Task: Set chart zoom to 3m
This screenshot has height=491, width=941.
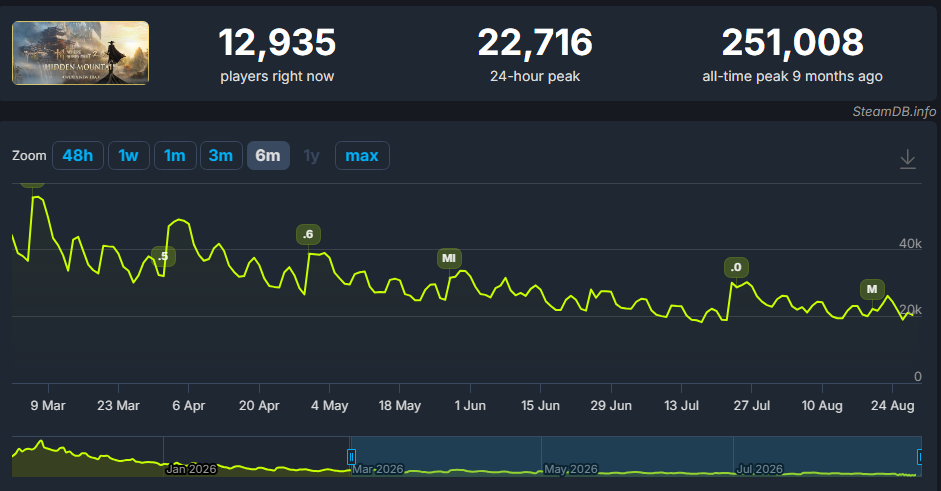Action: [221, 155]
